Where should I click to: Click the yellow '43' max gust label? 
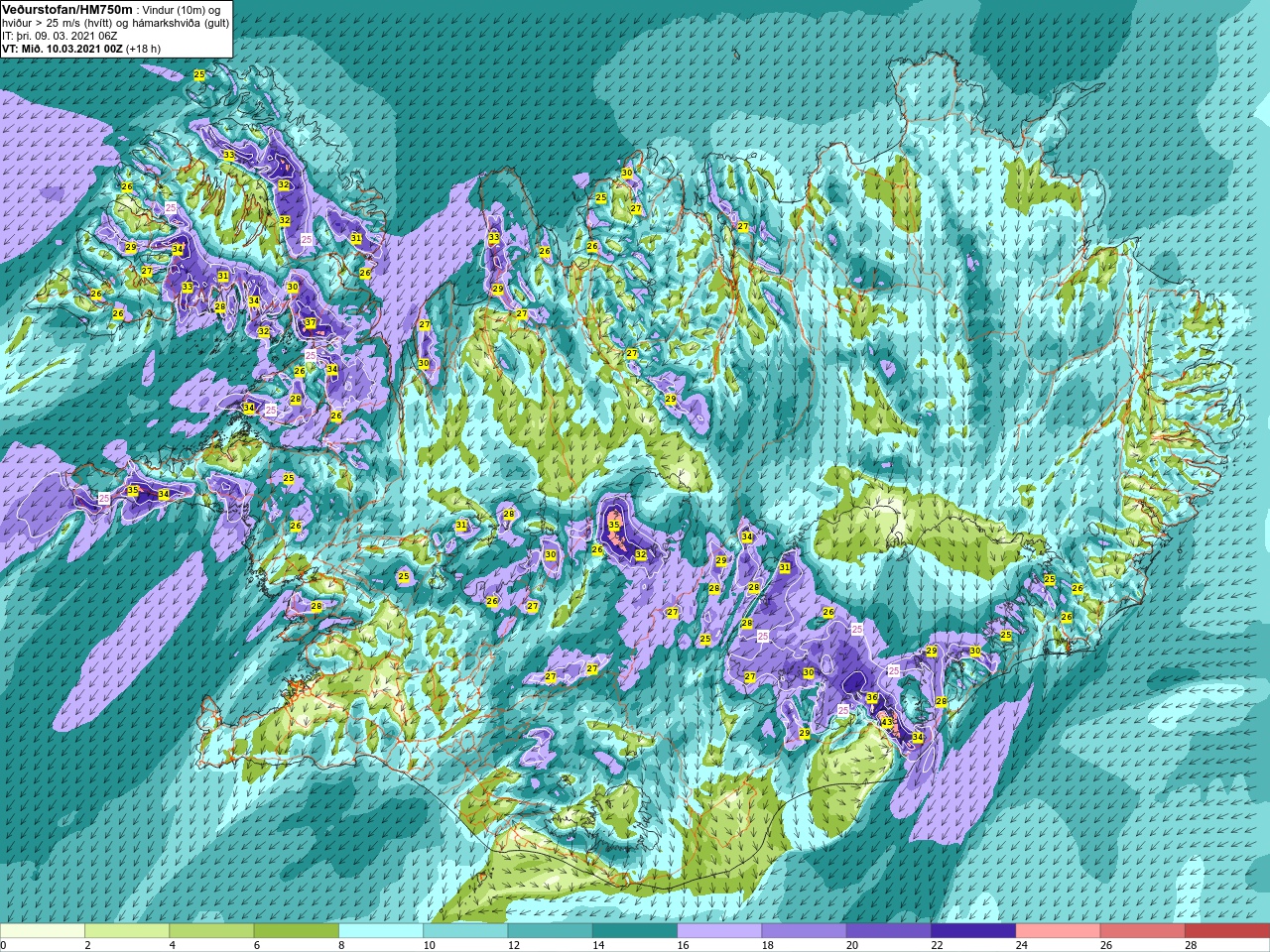tap(887, 722)
